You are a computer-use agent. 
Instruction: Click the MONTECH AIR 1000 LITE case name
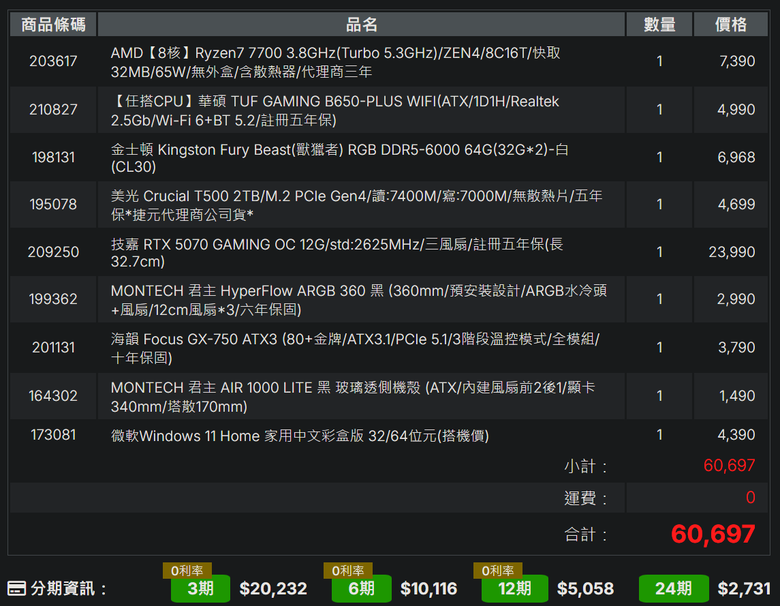point(353,397)
